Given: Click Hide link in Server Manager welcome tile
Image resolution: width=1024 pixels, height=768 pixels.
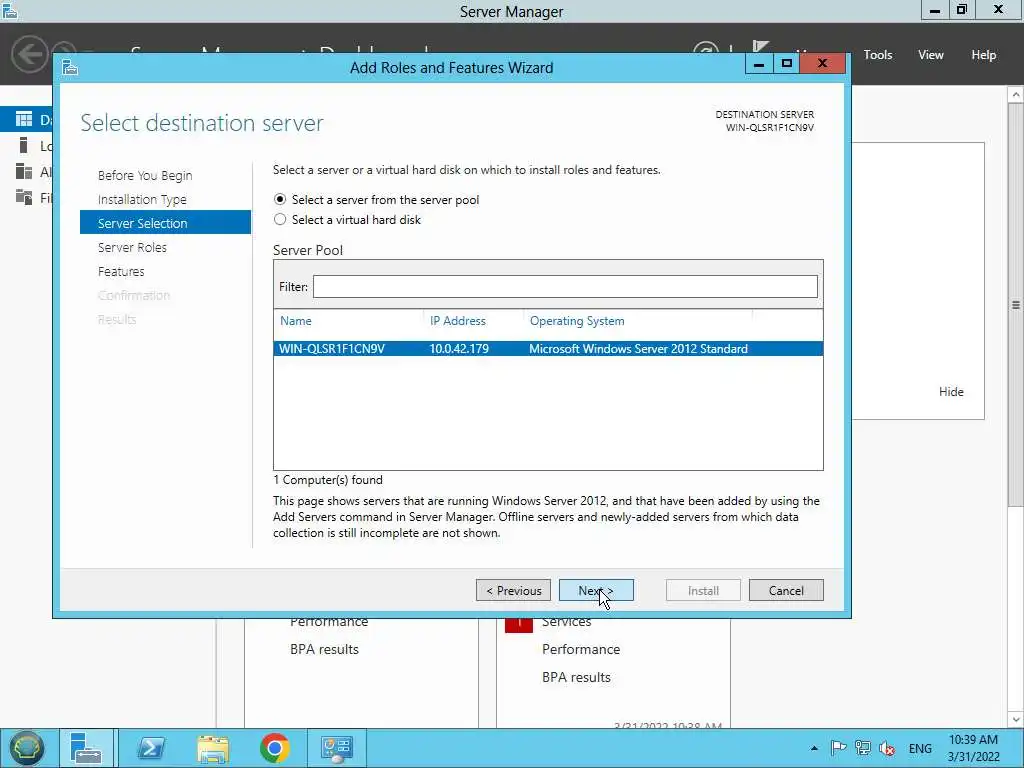Looking at the screenshot, I should (951, 392).
